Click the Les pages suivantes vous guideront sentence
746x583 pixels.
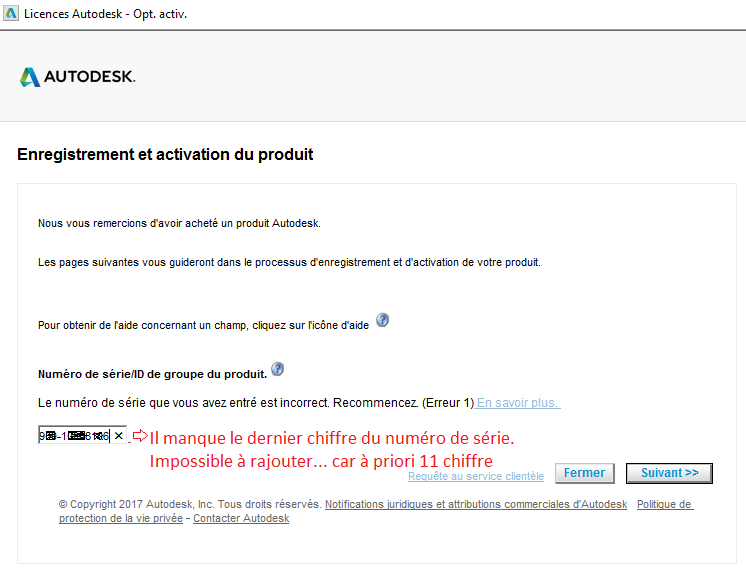pyautogui.click(x=289, y=262)
